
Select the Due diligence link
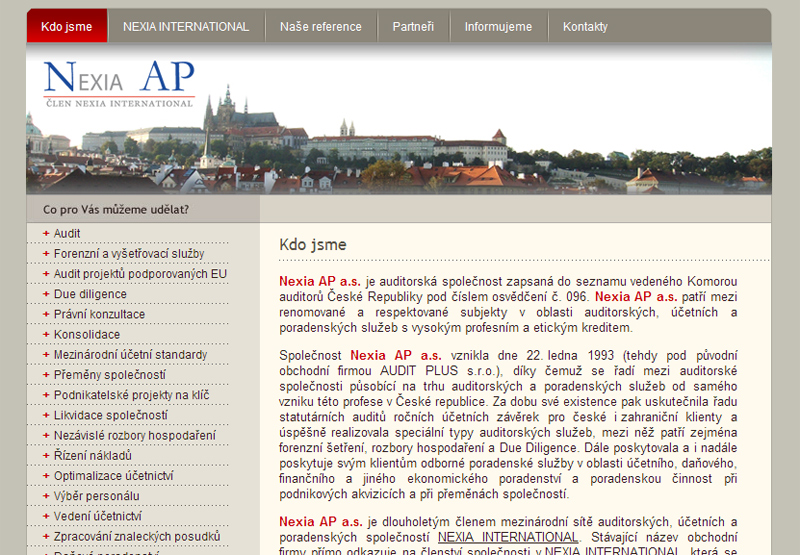(90, 294)
